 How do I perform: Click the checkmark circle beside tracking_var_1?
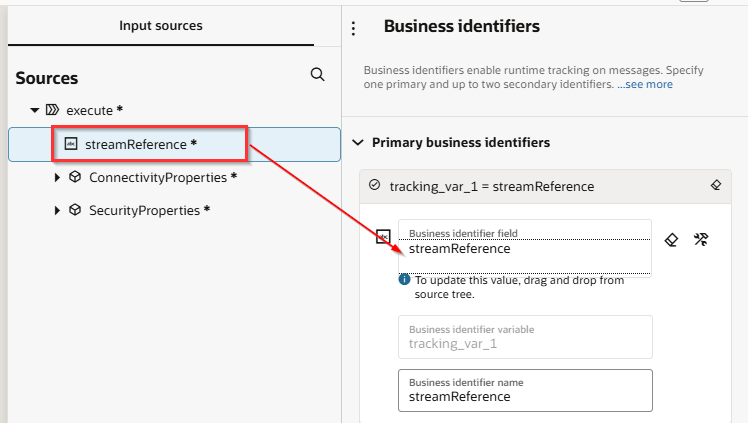click(374, 185)
